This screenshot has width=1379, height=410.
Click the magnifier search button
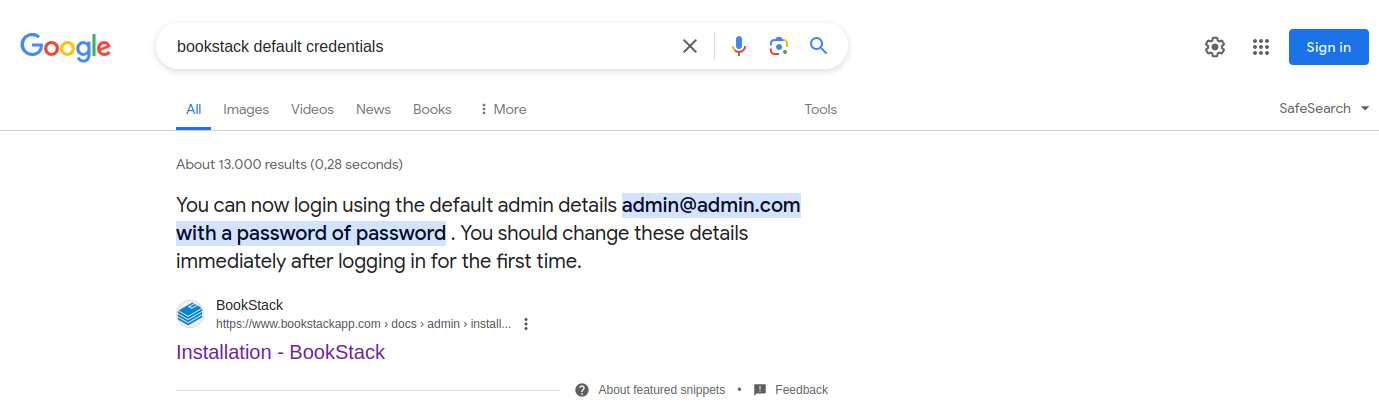tap(819, 46)
